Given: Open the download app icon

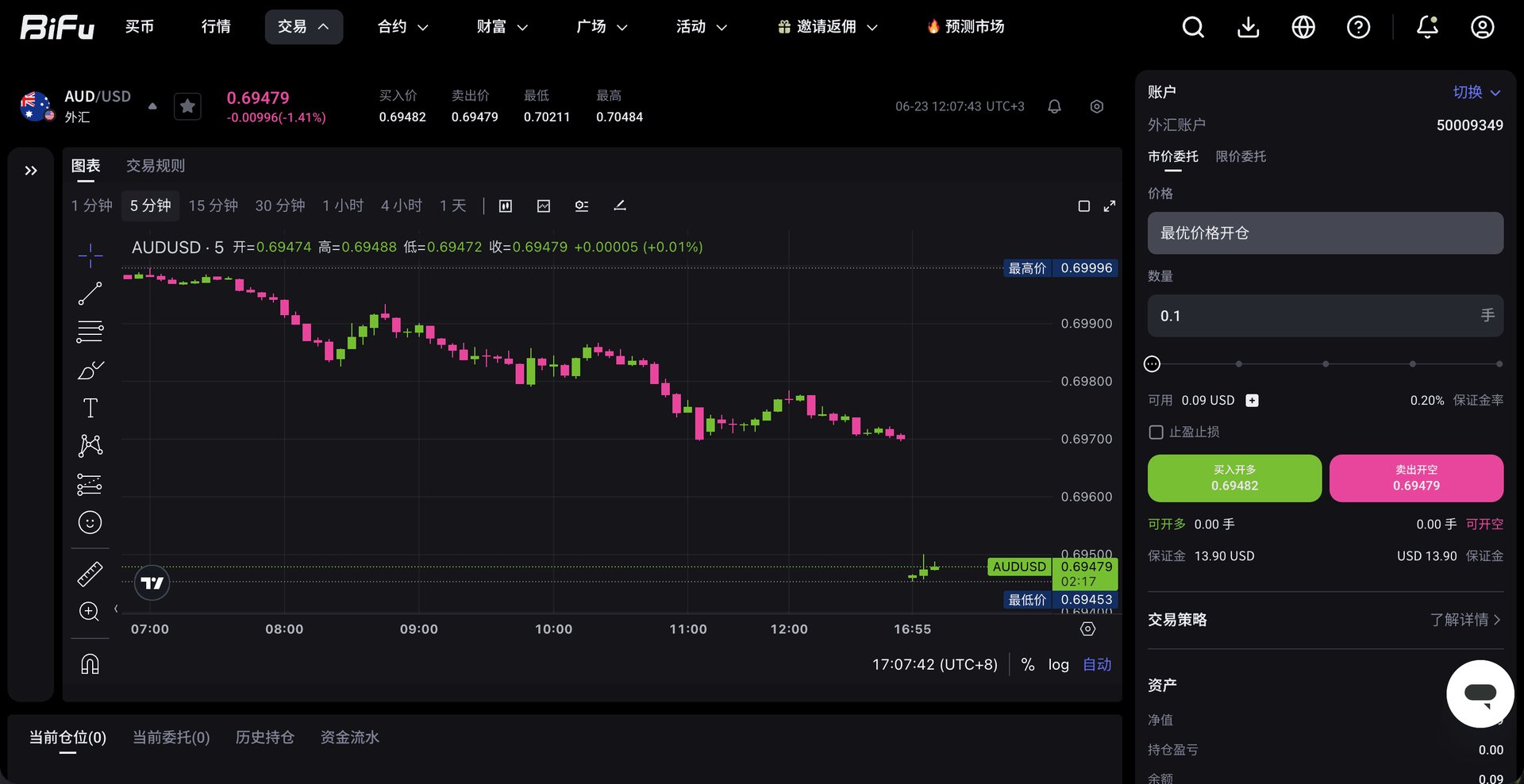Looking at the screenshot, I should (1249, 27).
